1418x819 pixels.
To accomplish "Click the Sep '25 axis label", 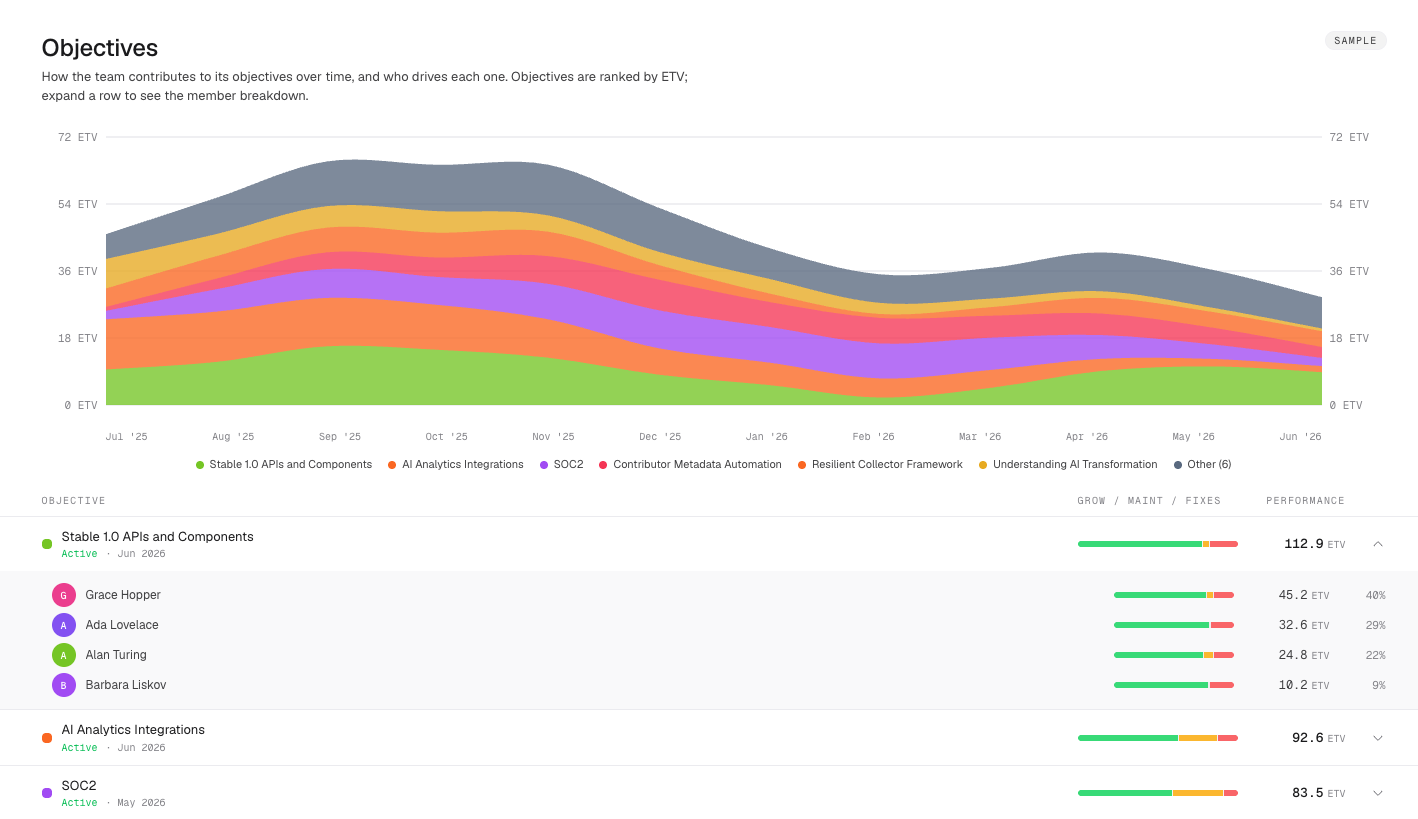I will 340,437.
